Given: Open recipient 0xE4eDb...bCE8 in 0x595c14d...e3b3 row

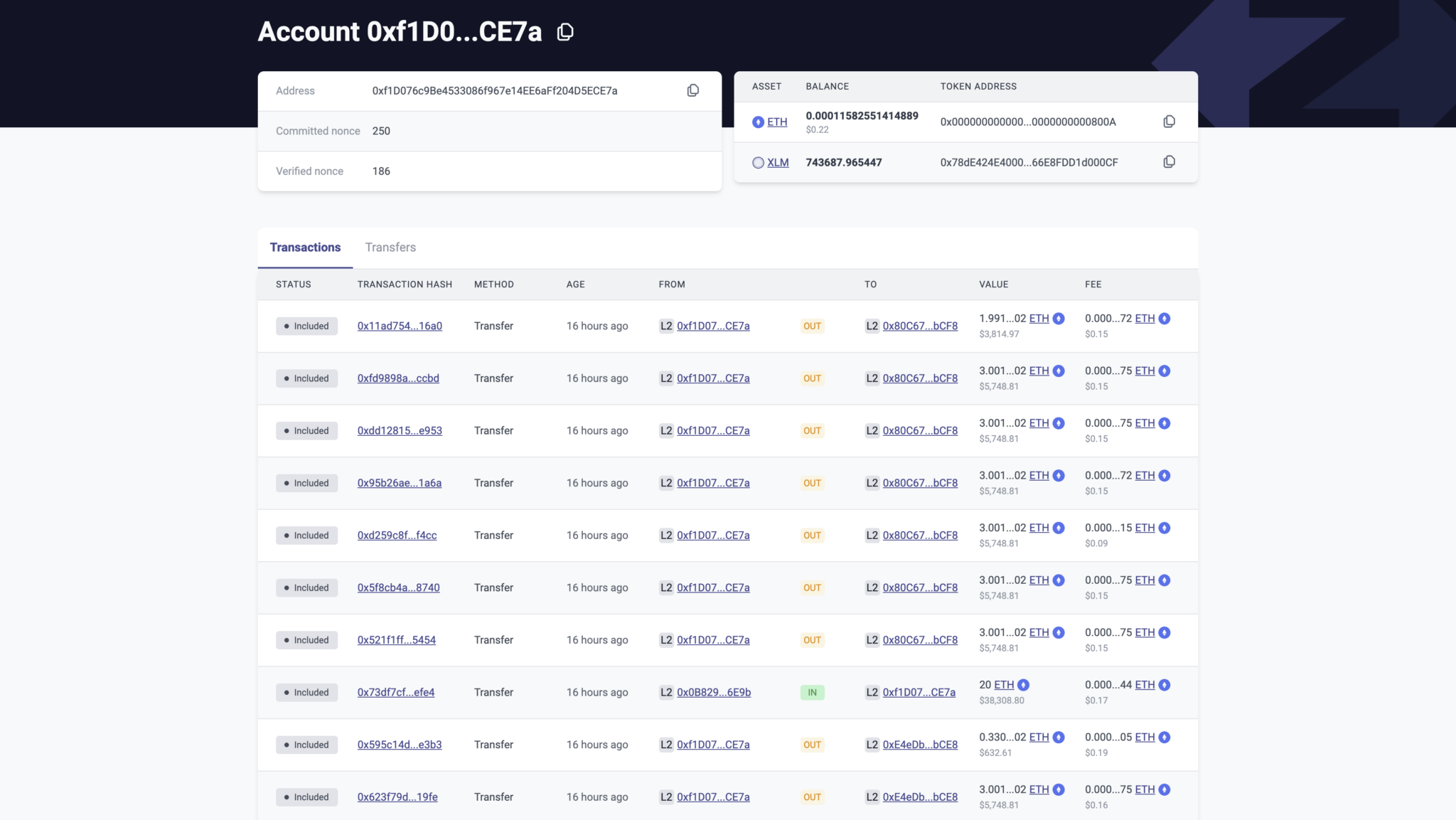Looking at the screenshot, I should coord(920,745).
